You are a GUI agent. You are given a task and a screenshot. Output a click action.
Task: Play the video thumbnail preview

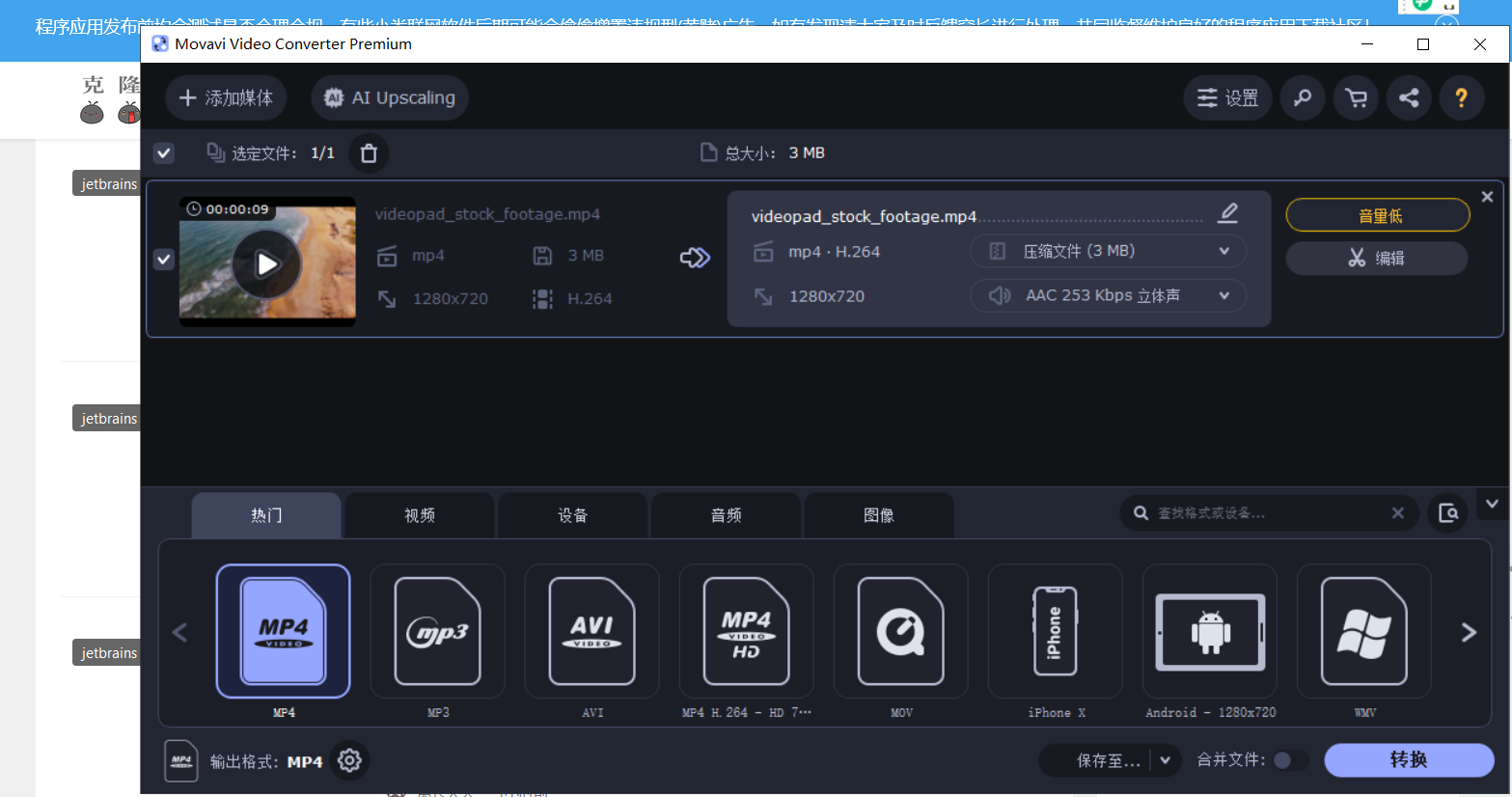[267, 263]
